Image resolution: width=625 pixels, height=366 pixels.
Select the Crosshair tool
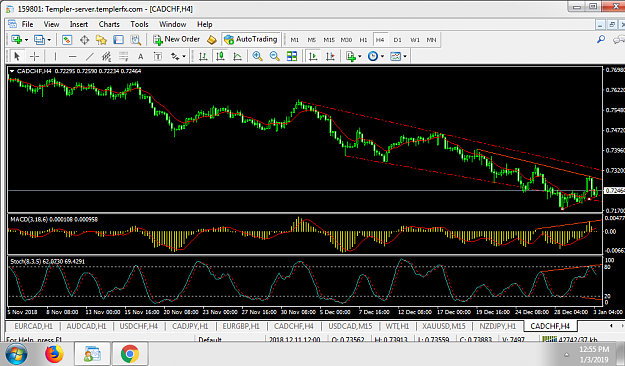coord(34,56)
